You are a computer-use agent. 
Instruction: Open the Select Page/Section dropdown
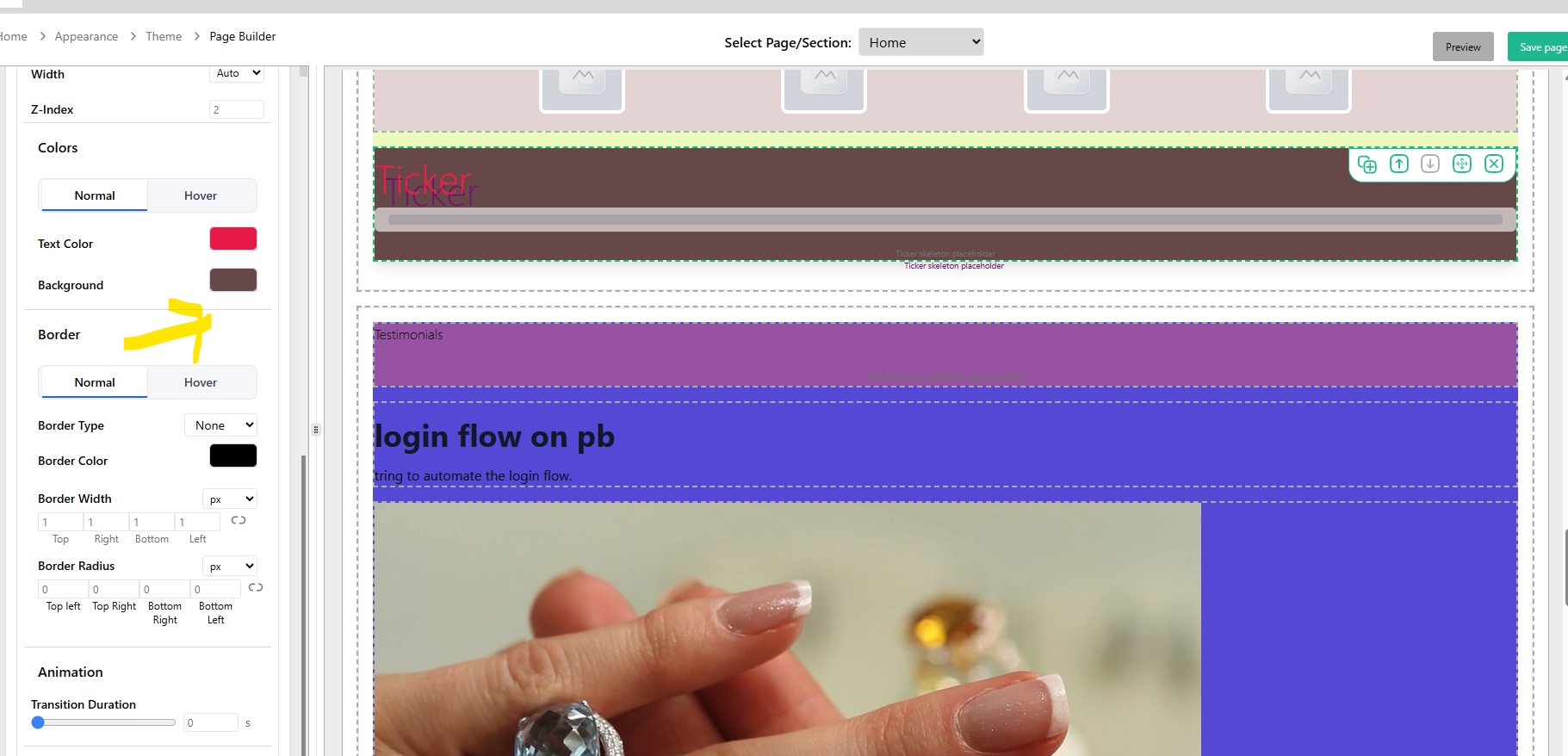(921, 42)
